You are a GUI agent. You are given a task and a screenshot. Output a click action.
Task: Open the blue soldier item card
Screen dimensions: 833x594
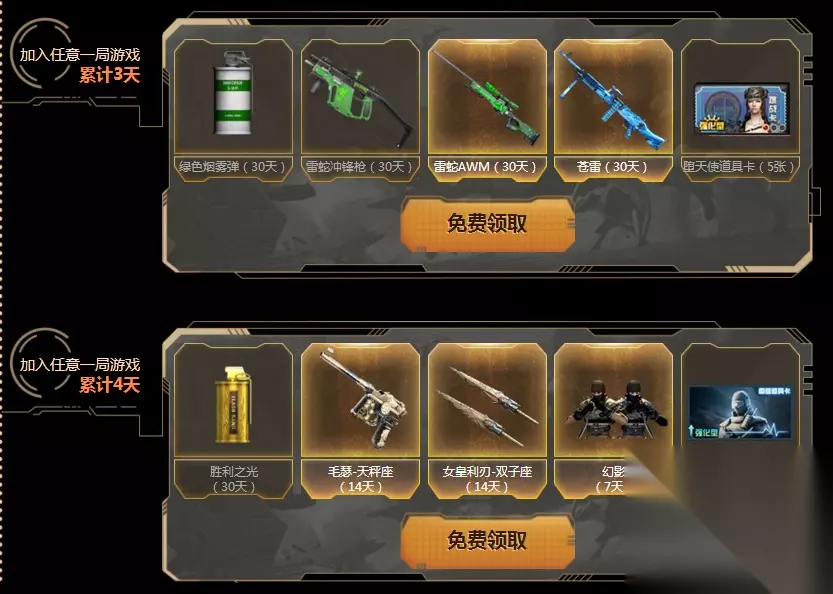(x=740, y=412)
